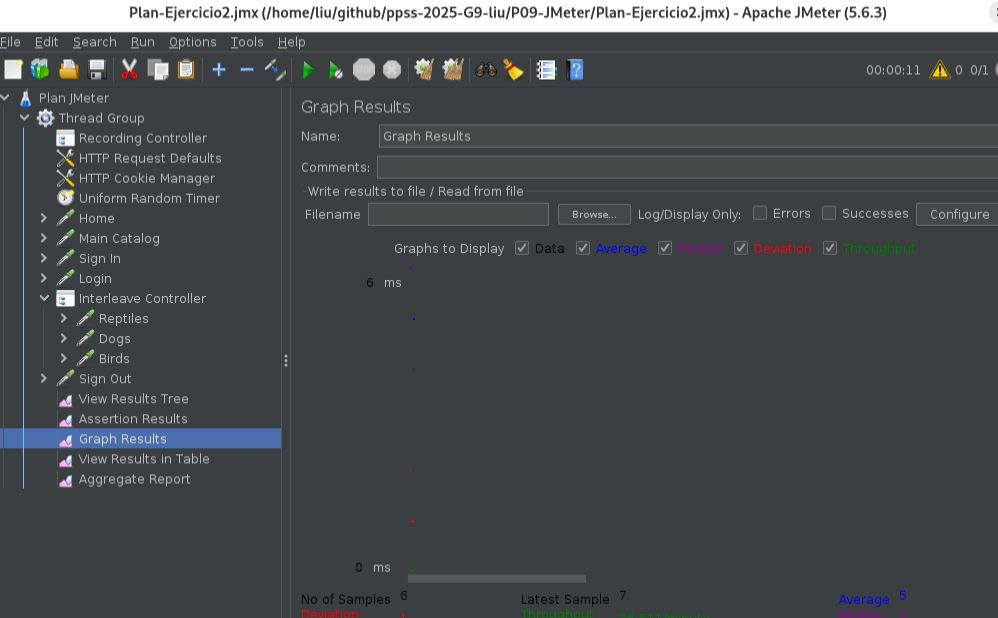
Task: Select HTTP Cookie Manager in tree
Action: pyautogui.click(x=147, y=178)
